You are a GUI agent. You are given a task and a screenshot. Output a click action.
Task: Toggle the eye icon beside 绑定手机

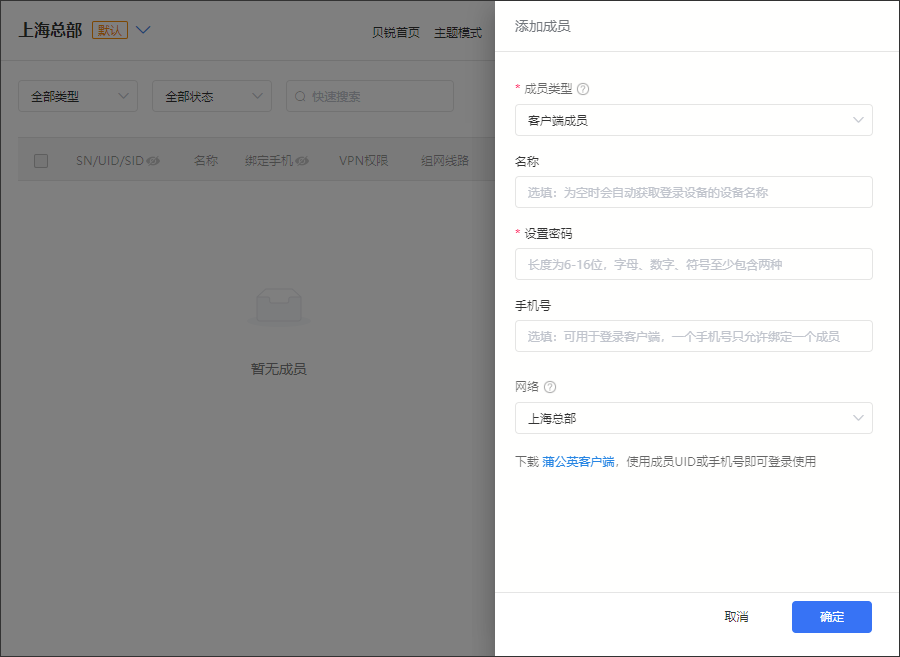click(302, 161)
